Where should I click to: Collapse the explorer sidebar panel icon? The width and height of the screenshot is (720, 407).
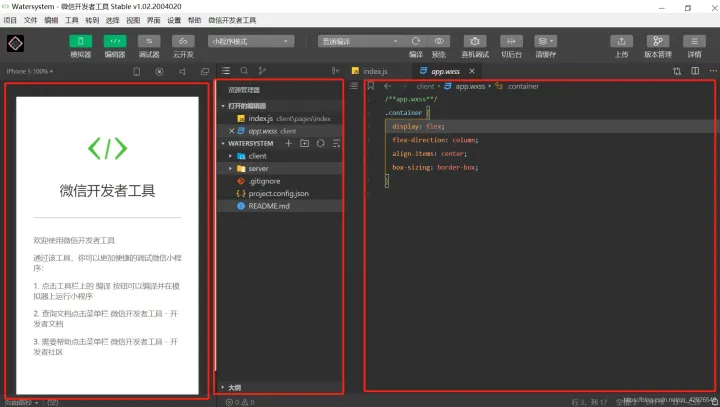tap(336, 71)
